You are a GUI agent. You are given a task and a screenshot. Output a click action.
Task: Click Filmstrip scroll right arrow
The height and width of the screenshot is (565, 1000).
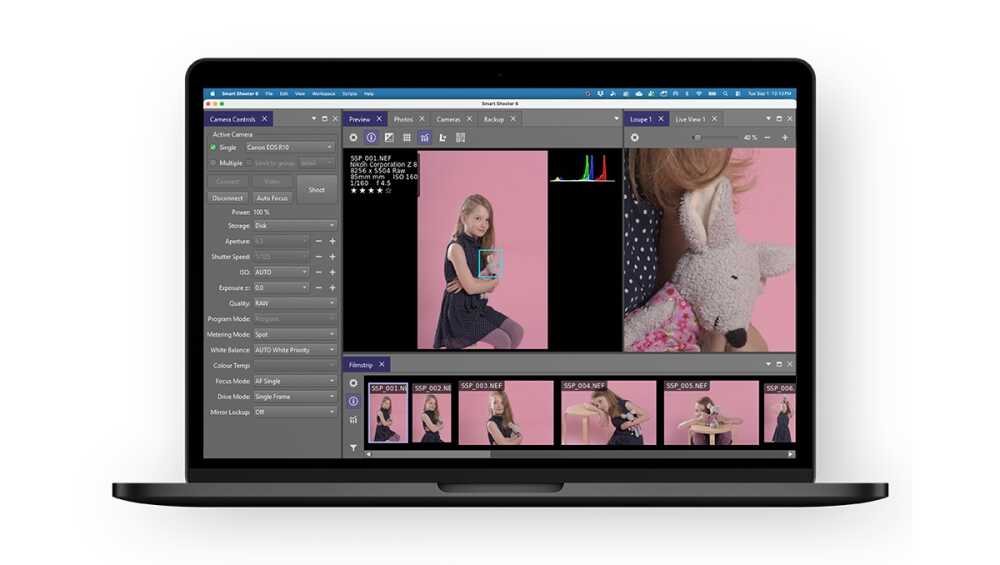(791, 454)
